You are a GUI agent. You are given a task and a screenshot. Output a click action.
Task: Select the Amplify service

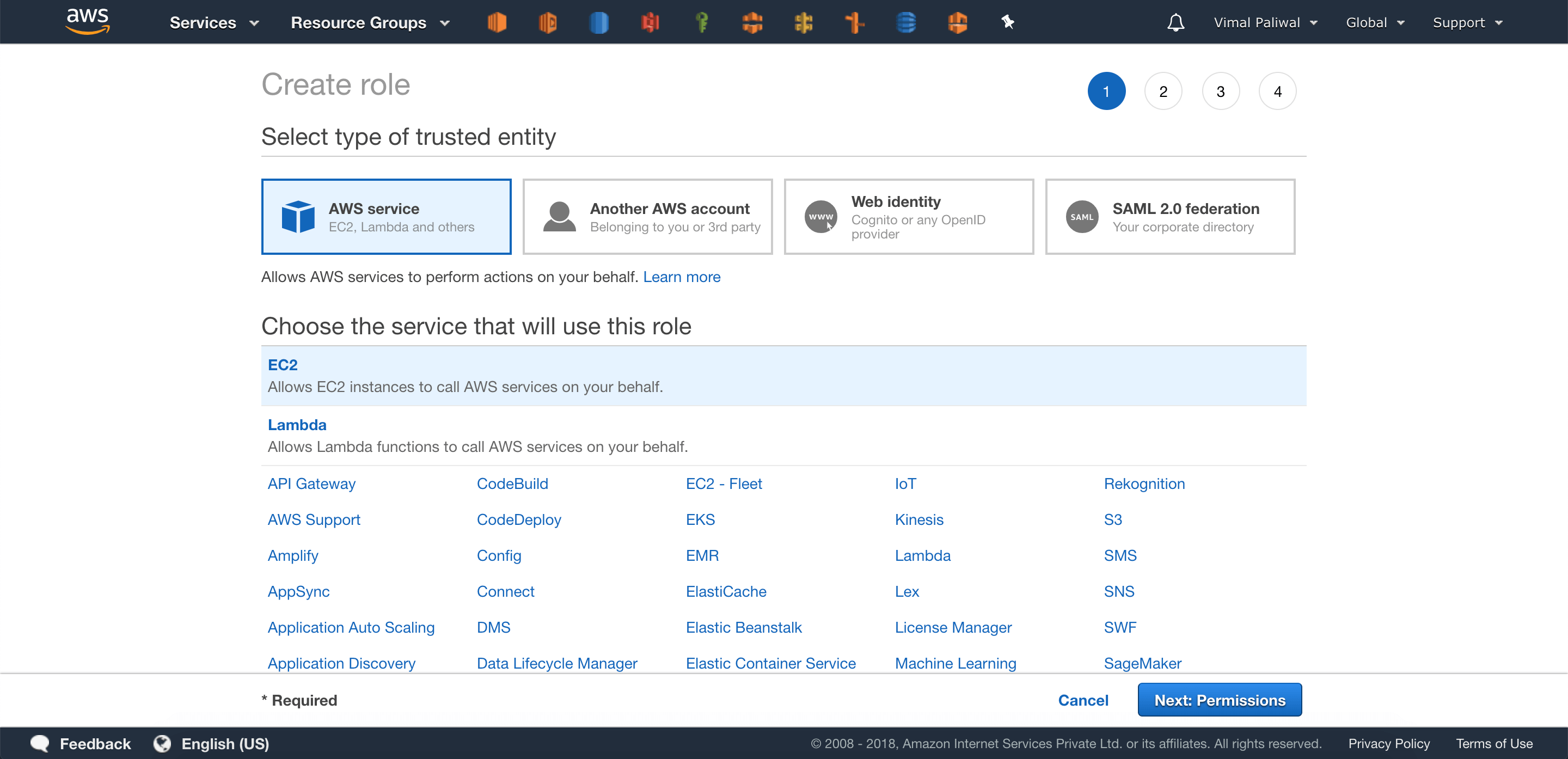293,555
